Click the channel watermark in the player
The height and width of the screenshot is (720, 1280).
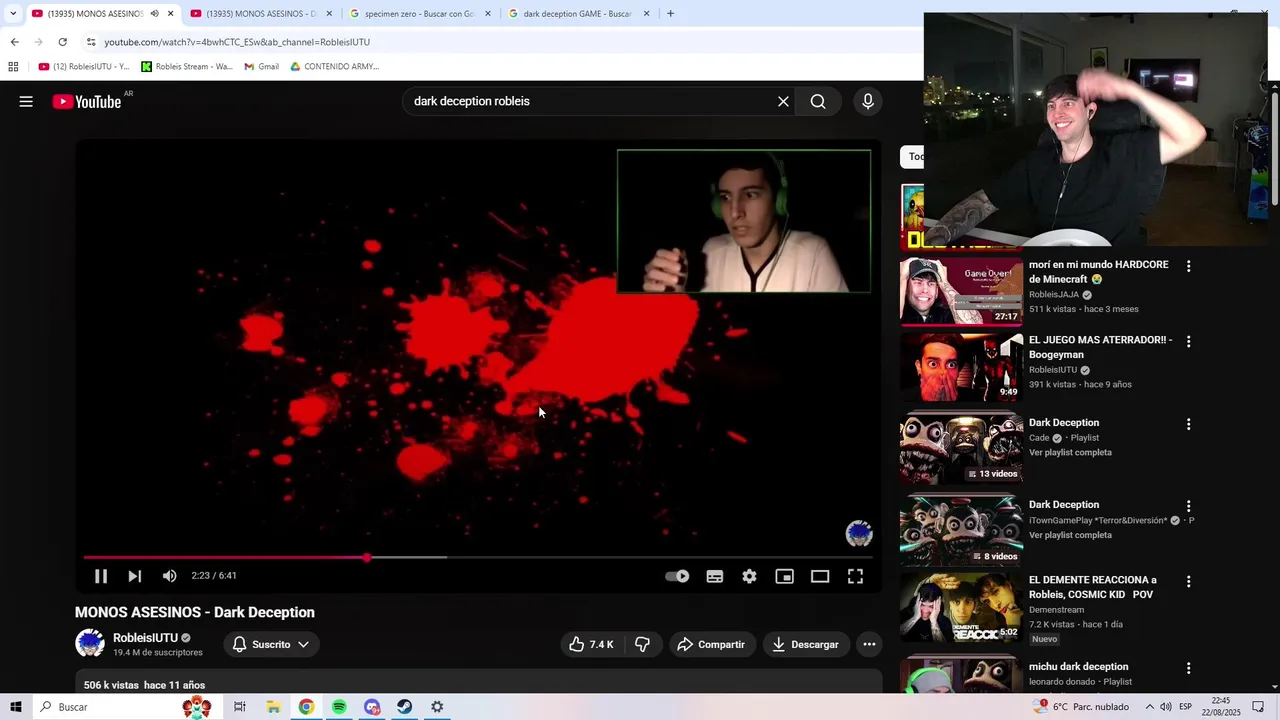point(859,533)
